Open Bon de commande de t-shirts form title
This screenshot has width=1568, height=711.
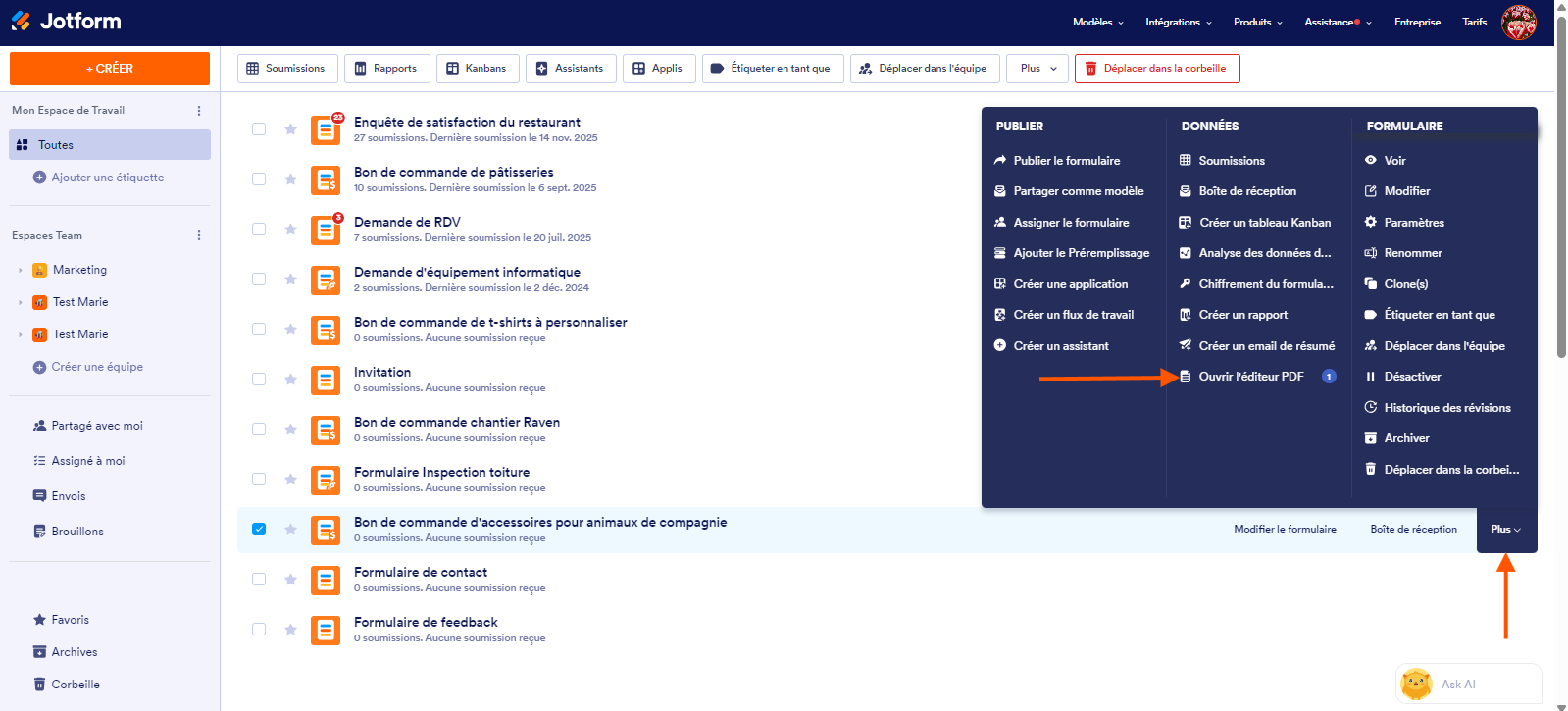(490, 322)
